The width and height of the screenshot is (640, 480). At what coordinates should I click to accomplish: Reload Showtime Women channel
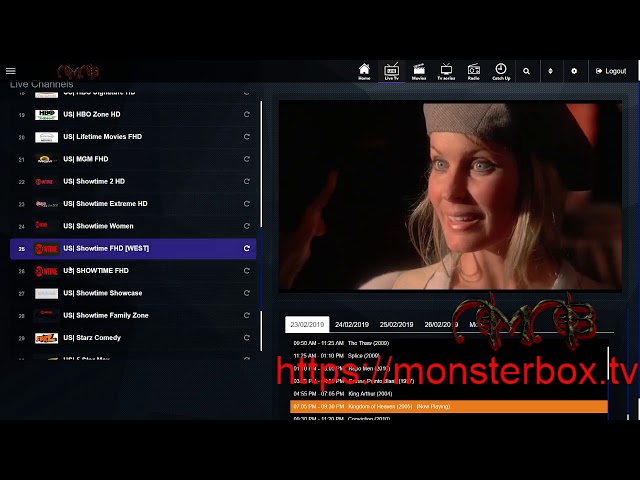pos(247,226)
